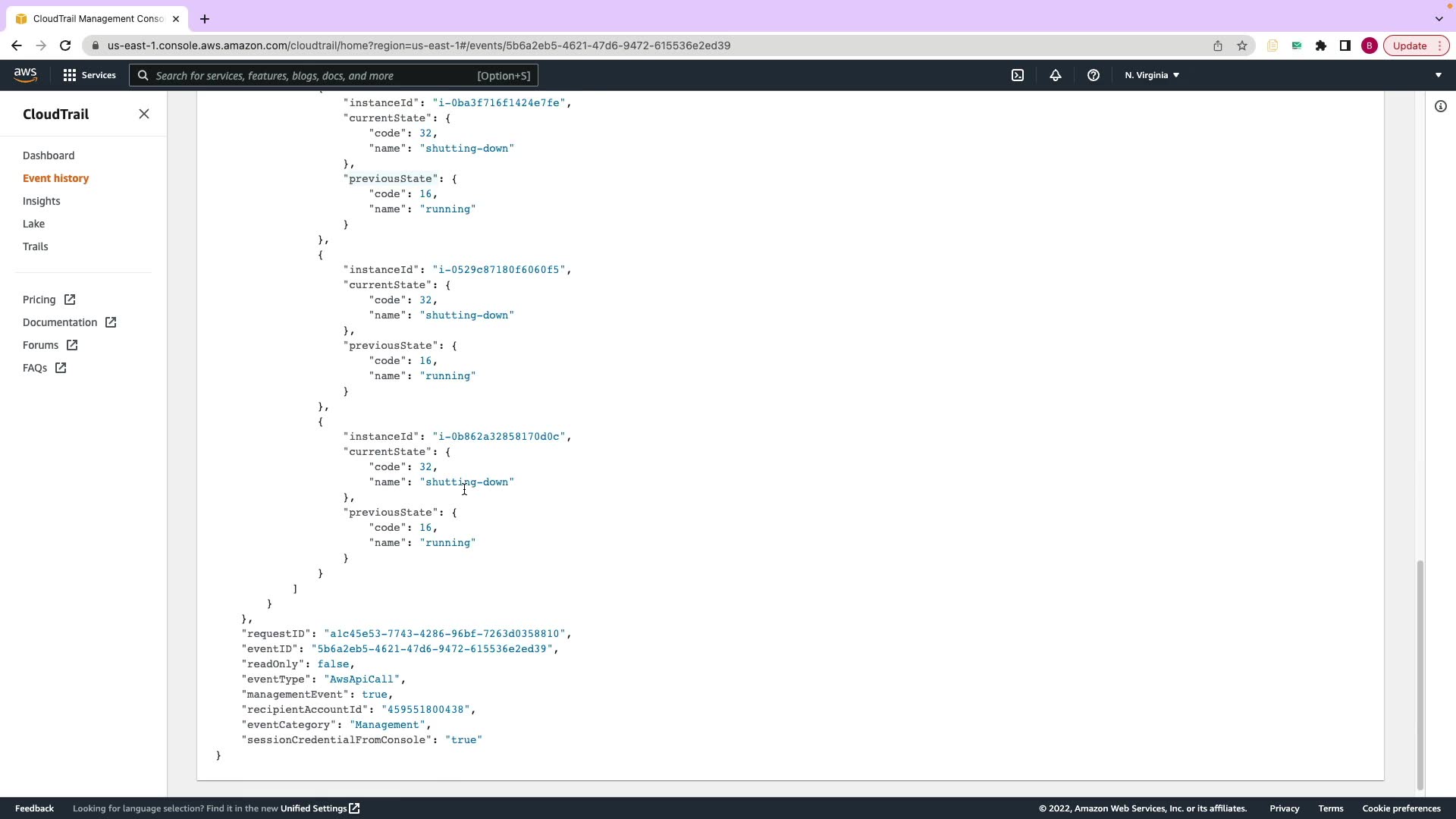
Task: Open AWS CloudShell icon in header
Action: pyautogui.click(x=1018, y=75)
